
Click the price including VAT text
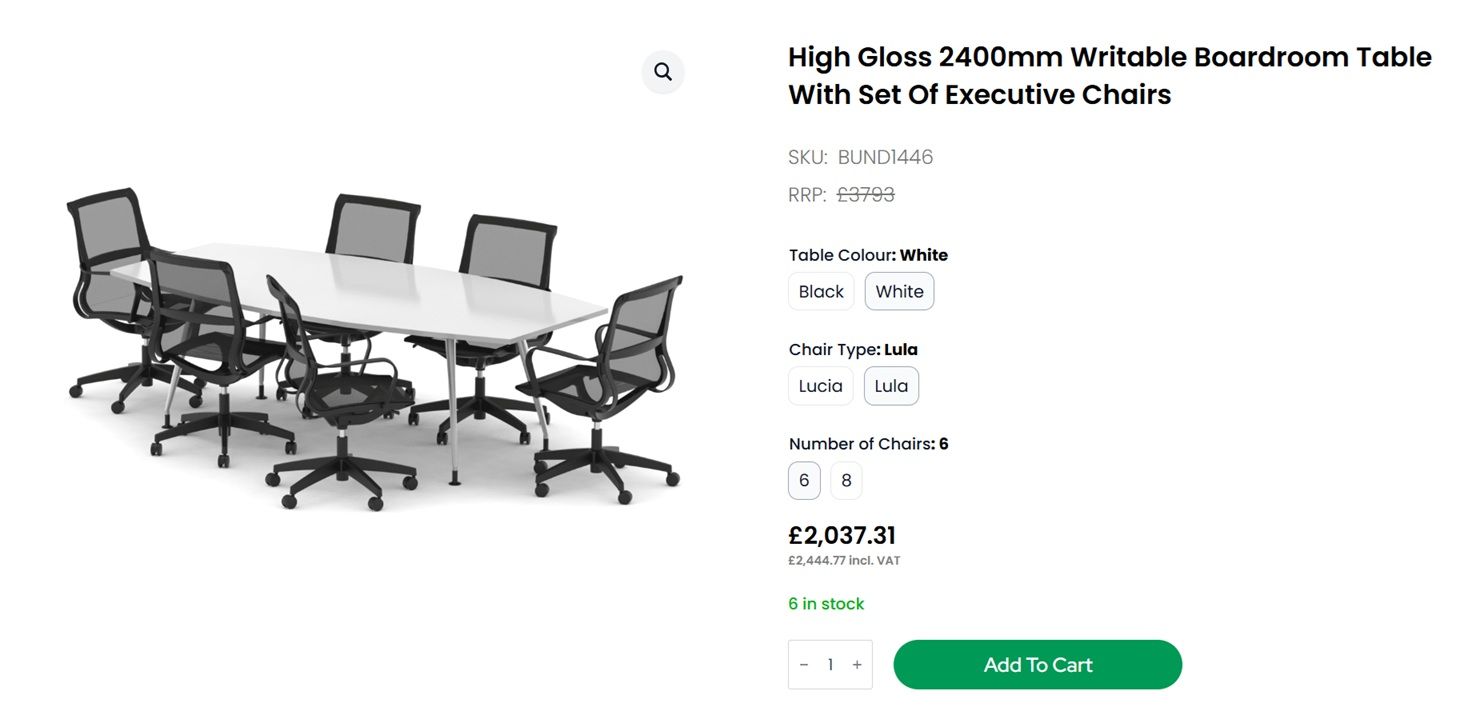(844, 561)
